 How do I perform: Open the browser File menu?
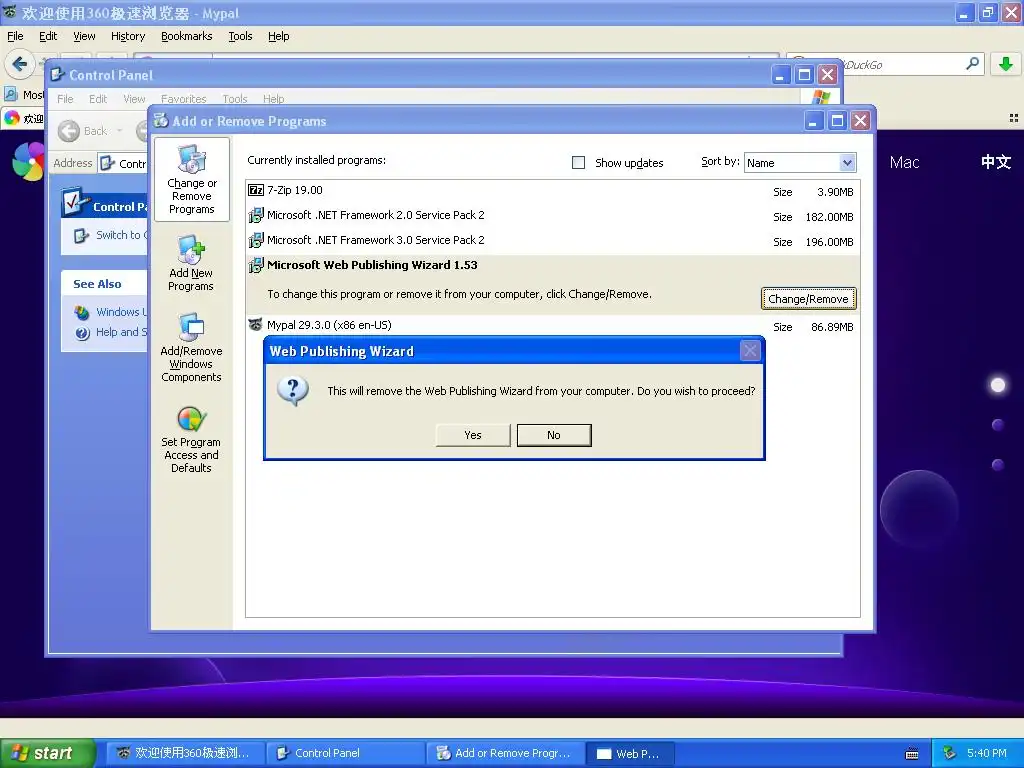point(15,36)
